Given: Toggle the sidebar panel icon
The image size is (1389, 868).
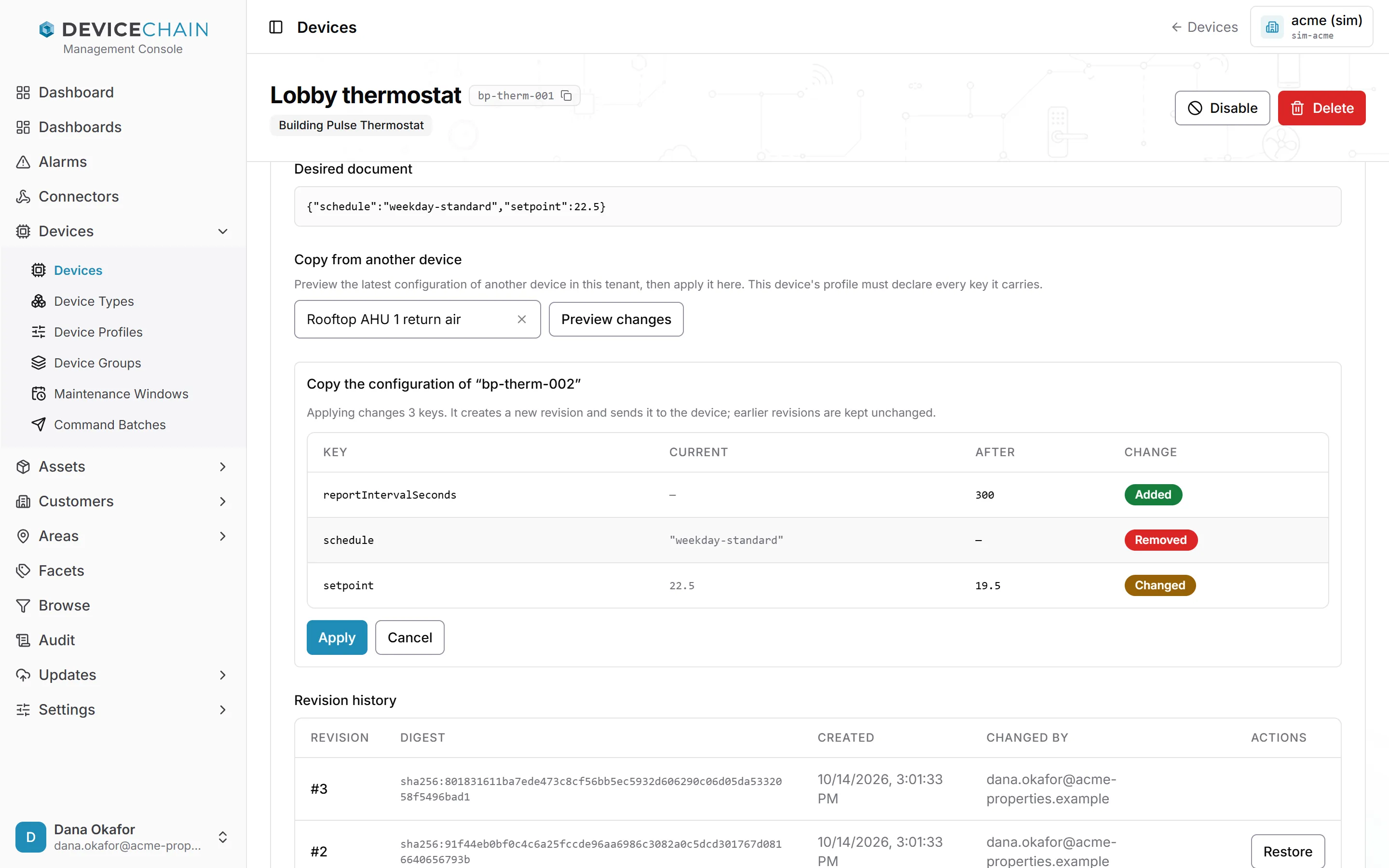Looking at the screenshot, I should point(275,27).
